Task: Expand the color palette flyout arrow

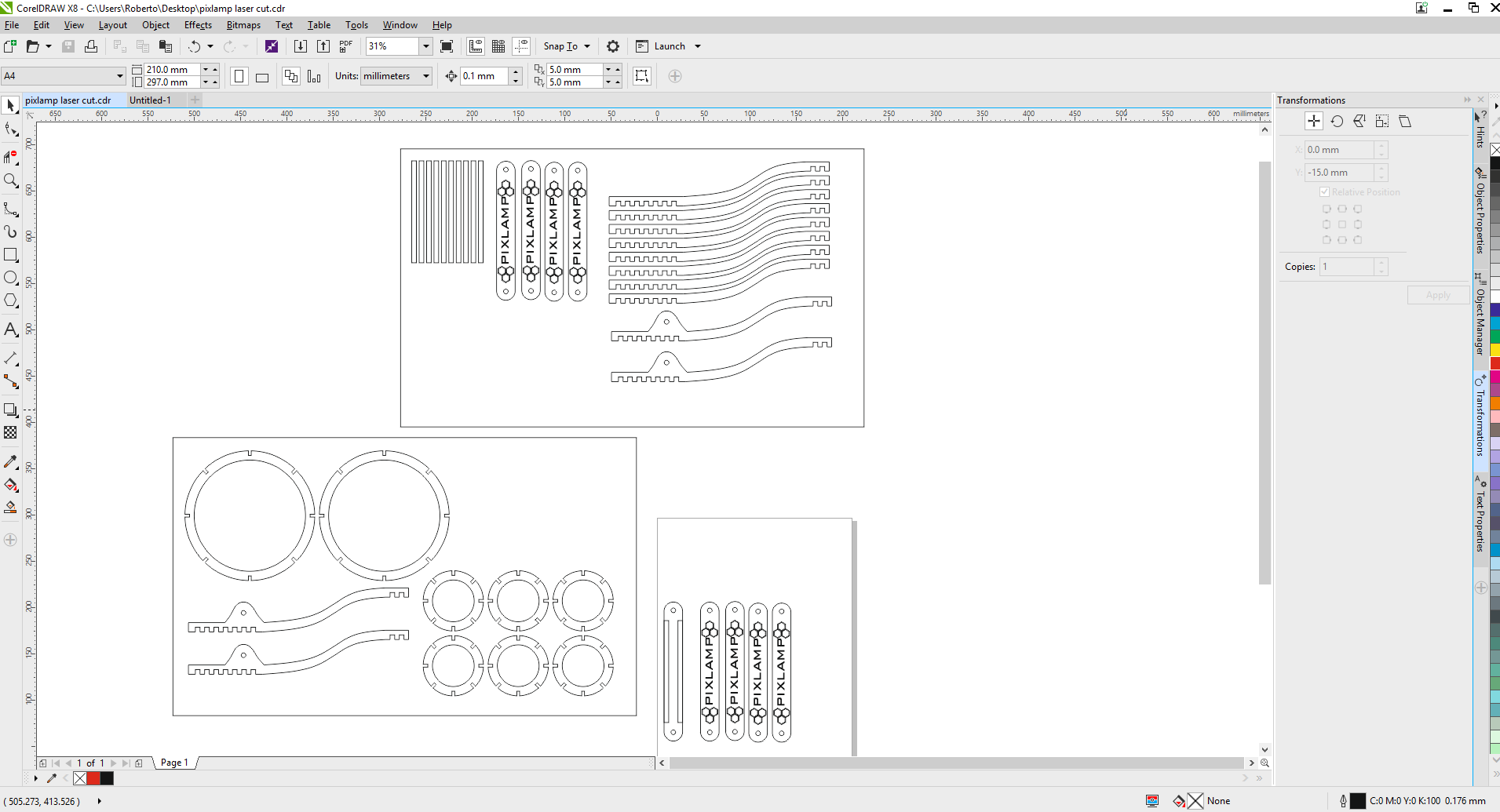Action: (x=1495, y=105)
